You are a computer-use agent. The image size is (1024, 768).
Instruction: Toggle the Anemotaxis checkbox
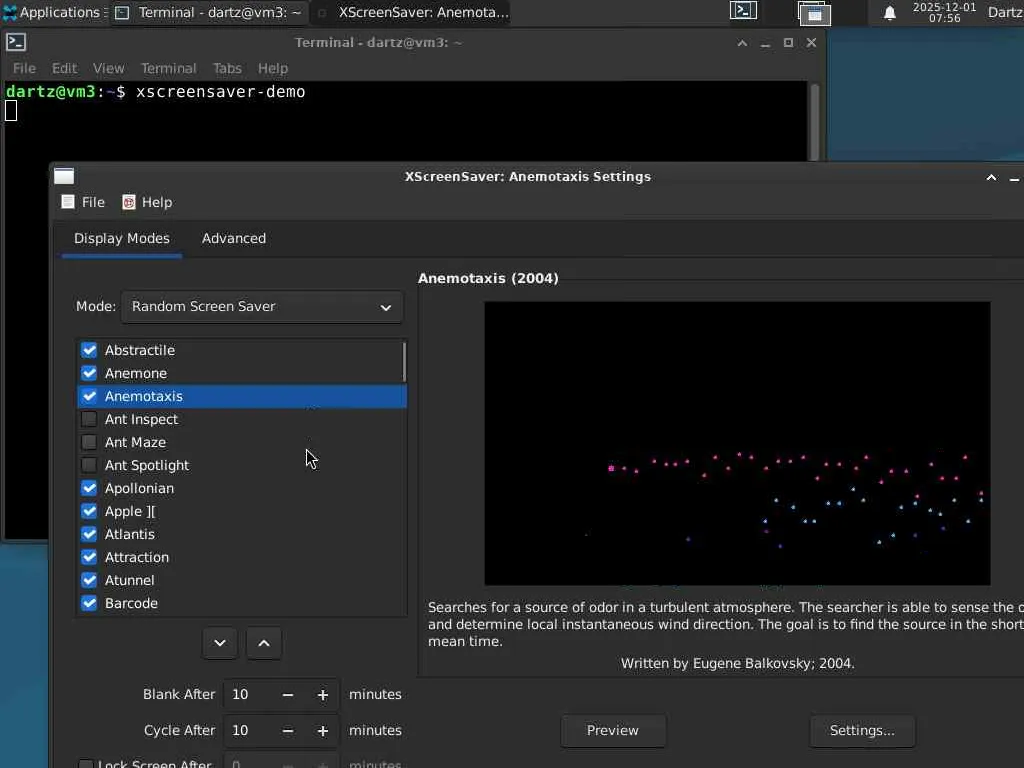click(89, 396)
